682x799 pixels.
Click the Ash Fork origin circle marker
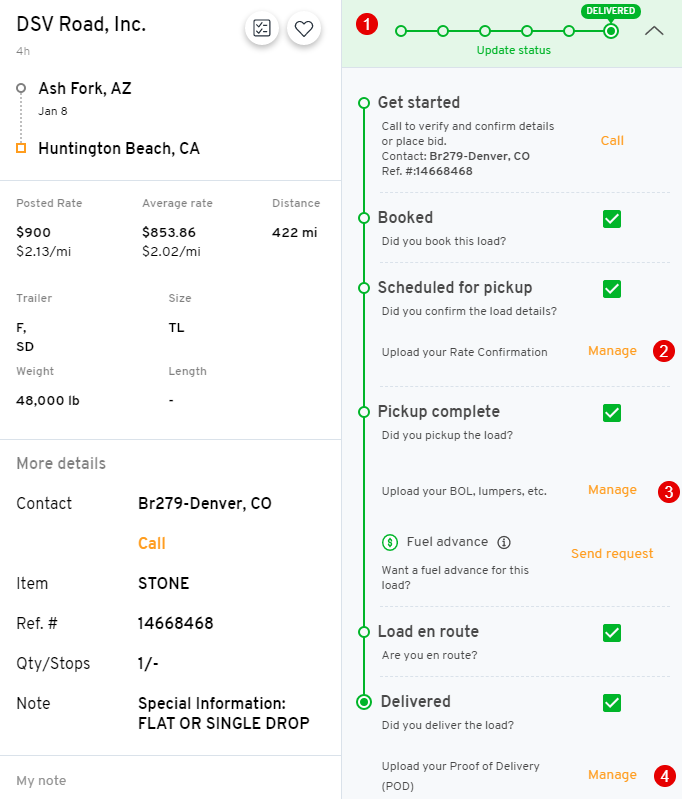pos(21,88)
